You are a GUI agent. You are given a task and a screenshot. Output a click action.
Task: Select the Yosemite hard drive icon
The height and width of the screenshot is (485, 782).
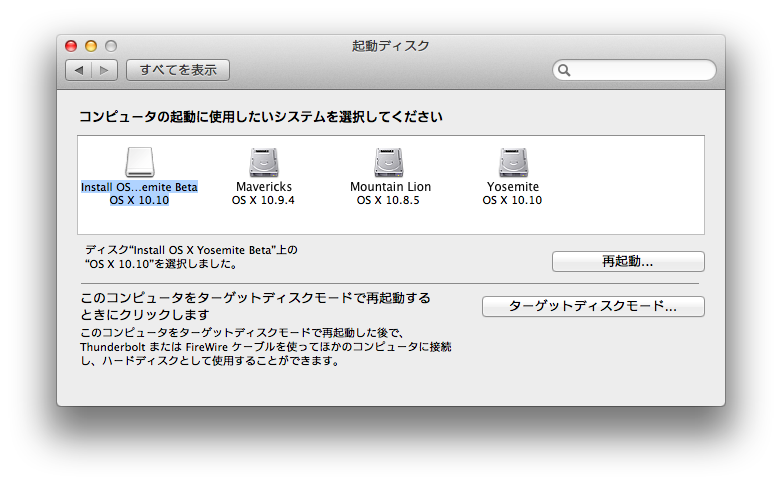click(514, 162)
